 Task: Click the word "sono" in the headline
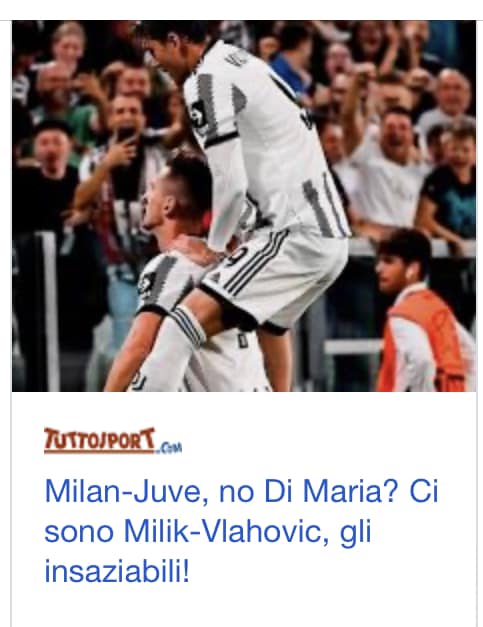[78, 532]
